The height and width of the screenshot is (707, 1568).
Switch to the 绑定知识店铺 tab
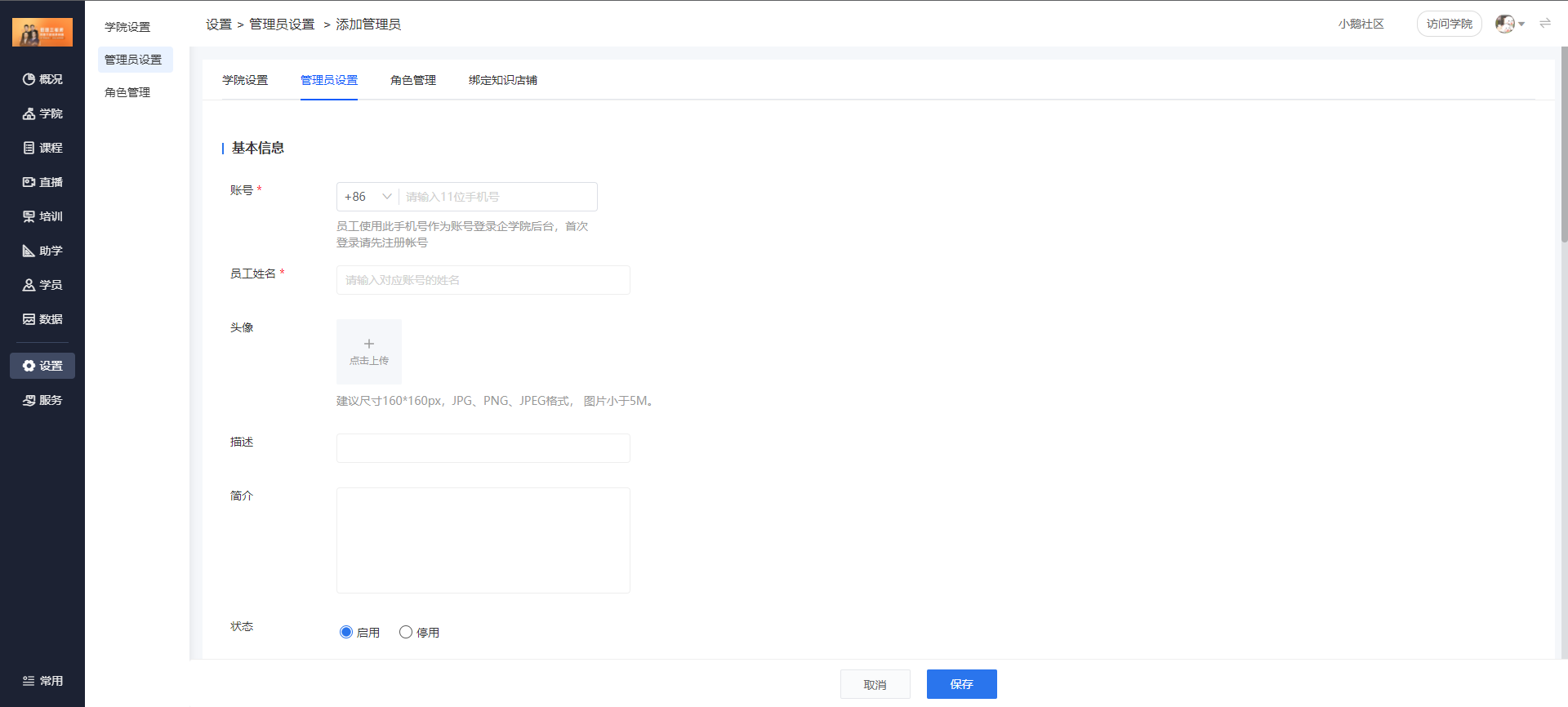[503, 80]
